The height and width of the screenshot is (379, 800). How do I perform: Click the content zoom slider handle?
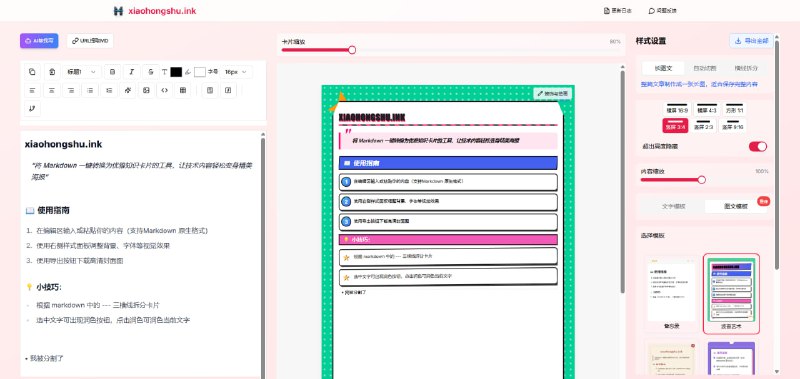click(x=702, y=180)
